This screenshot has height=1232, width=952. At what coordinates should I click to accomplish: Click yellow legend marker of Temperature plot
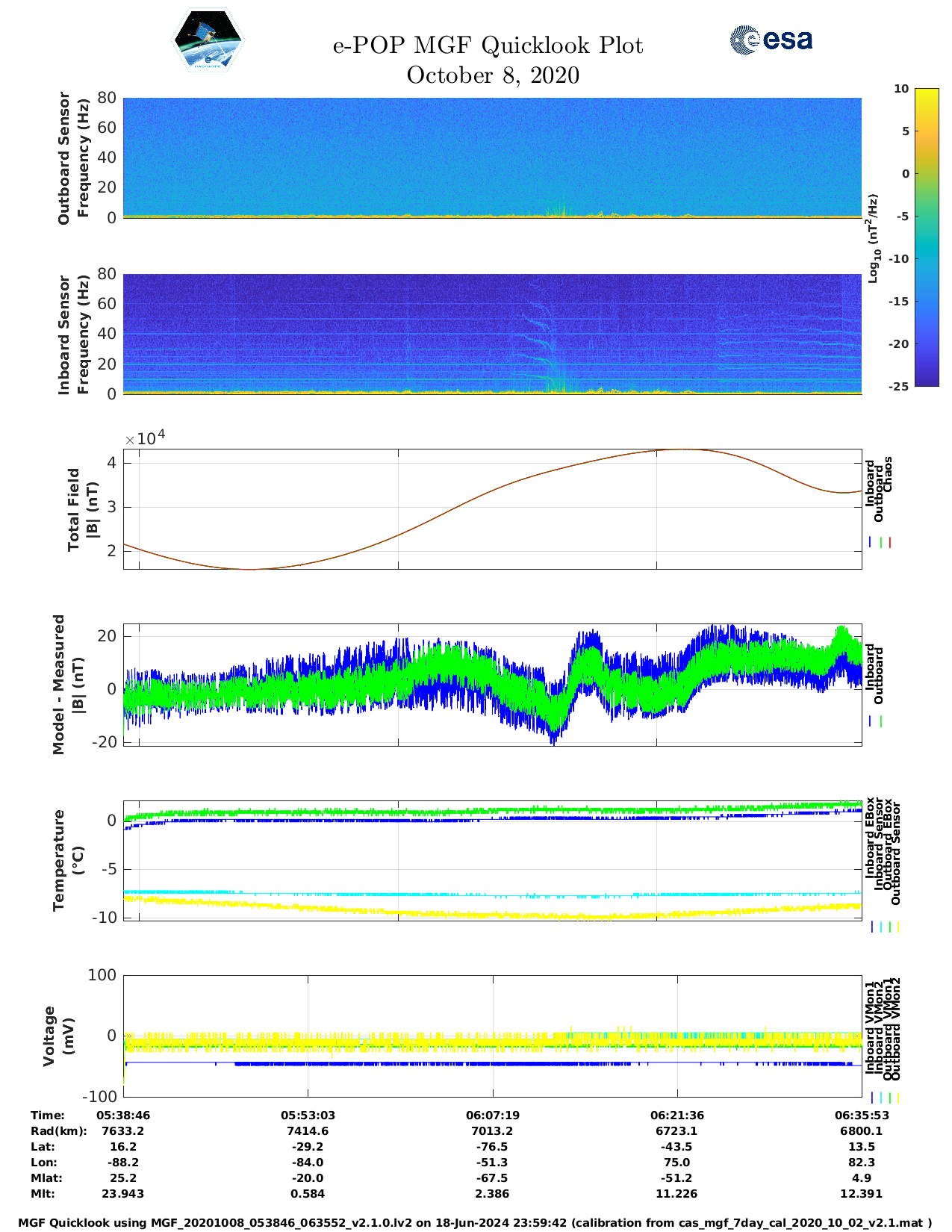point(897,927)
